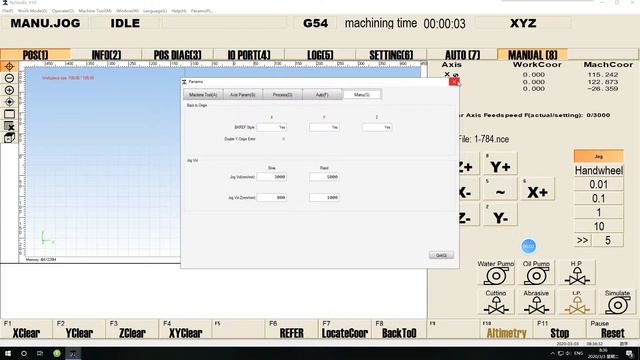Click the 3D cube view icon
Screen dimensions: 640x360
pyautogui.click(x=9, y=138)
